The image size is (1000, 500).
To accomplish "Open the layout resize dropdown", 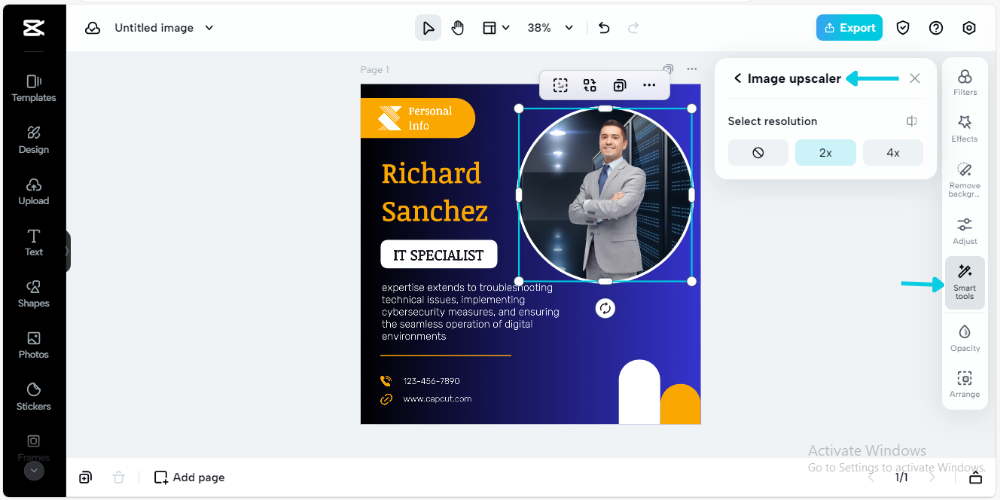I will (x=496, y=28).
